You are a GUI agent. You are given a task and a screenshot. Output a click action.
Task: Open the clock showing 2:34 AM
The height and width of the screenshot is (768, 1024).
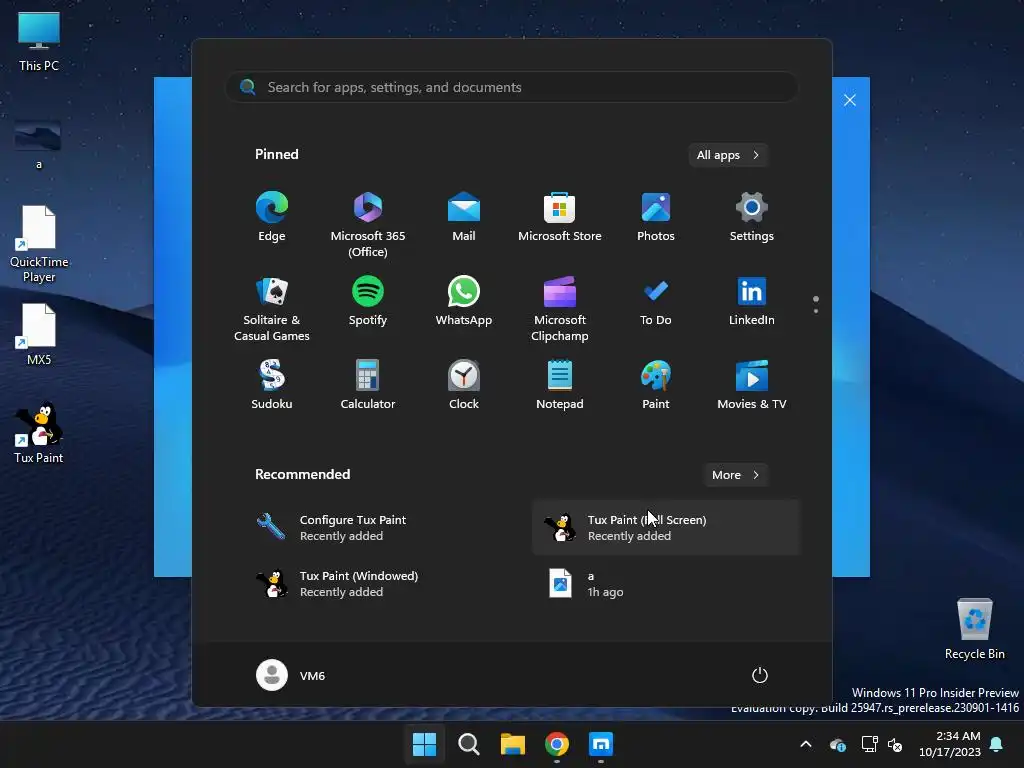[x=950, y=744]
